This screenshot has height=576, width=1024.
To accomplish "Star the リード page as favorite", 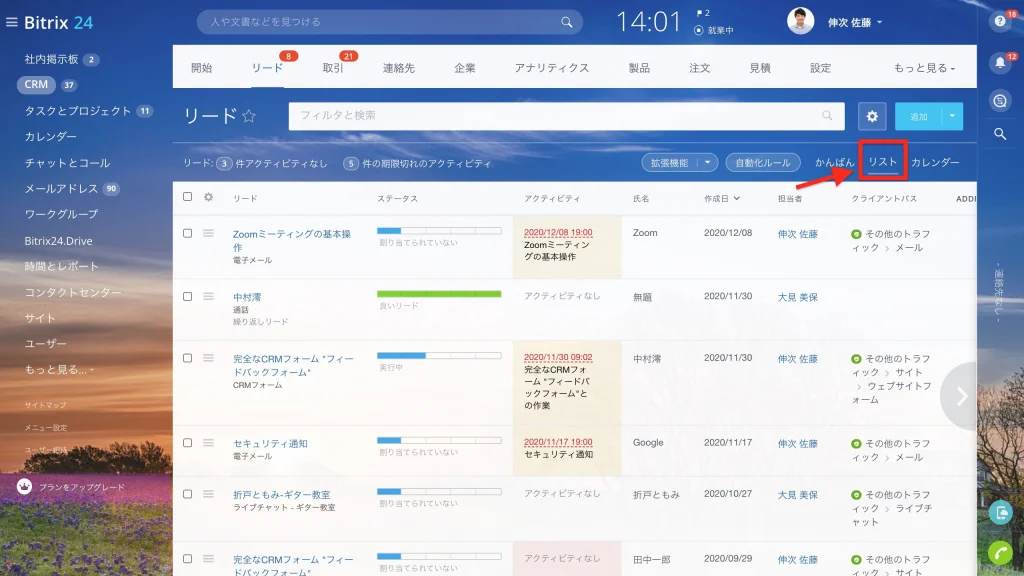I will (249, 116).
